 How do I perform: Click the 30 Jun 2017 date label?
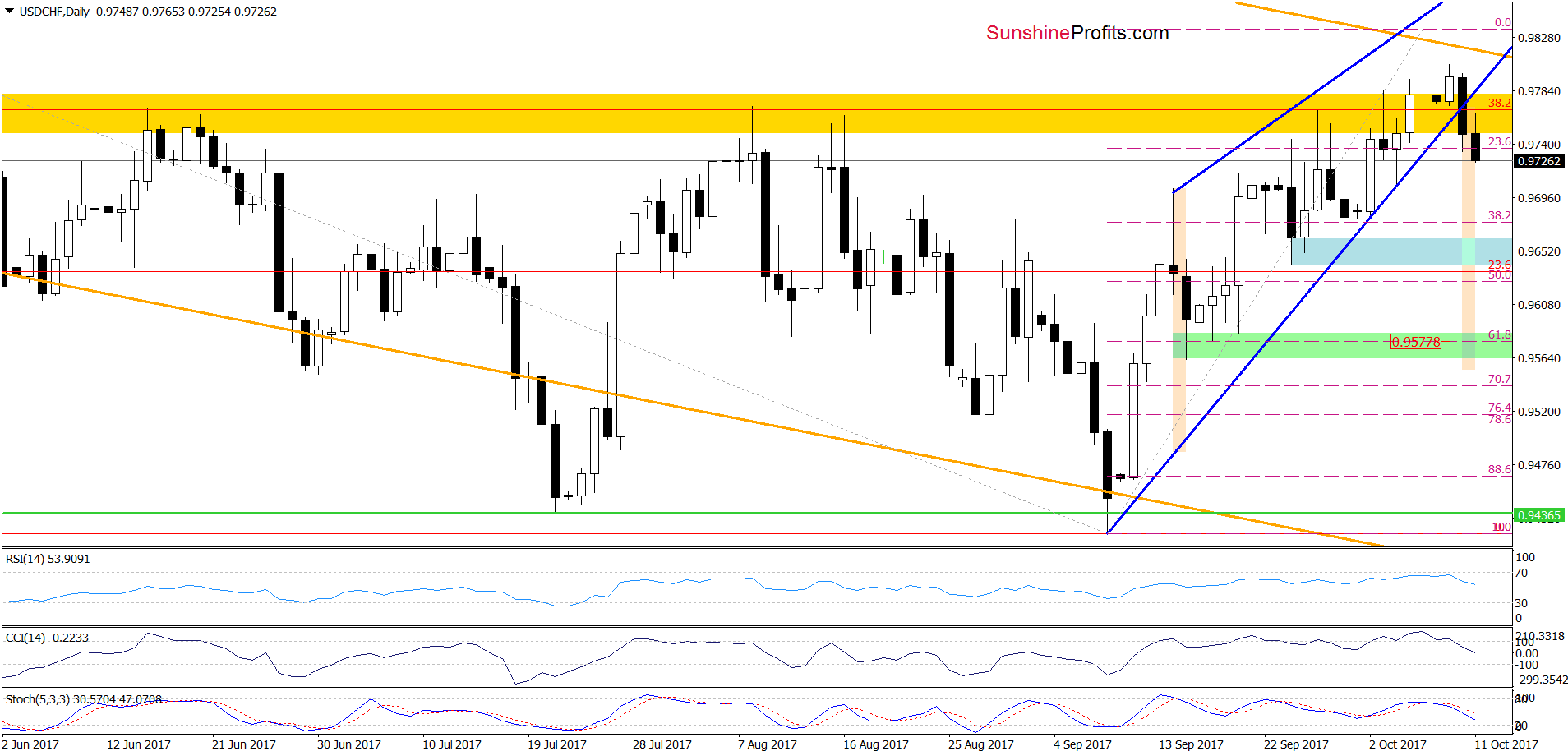349,744
